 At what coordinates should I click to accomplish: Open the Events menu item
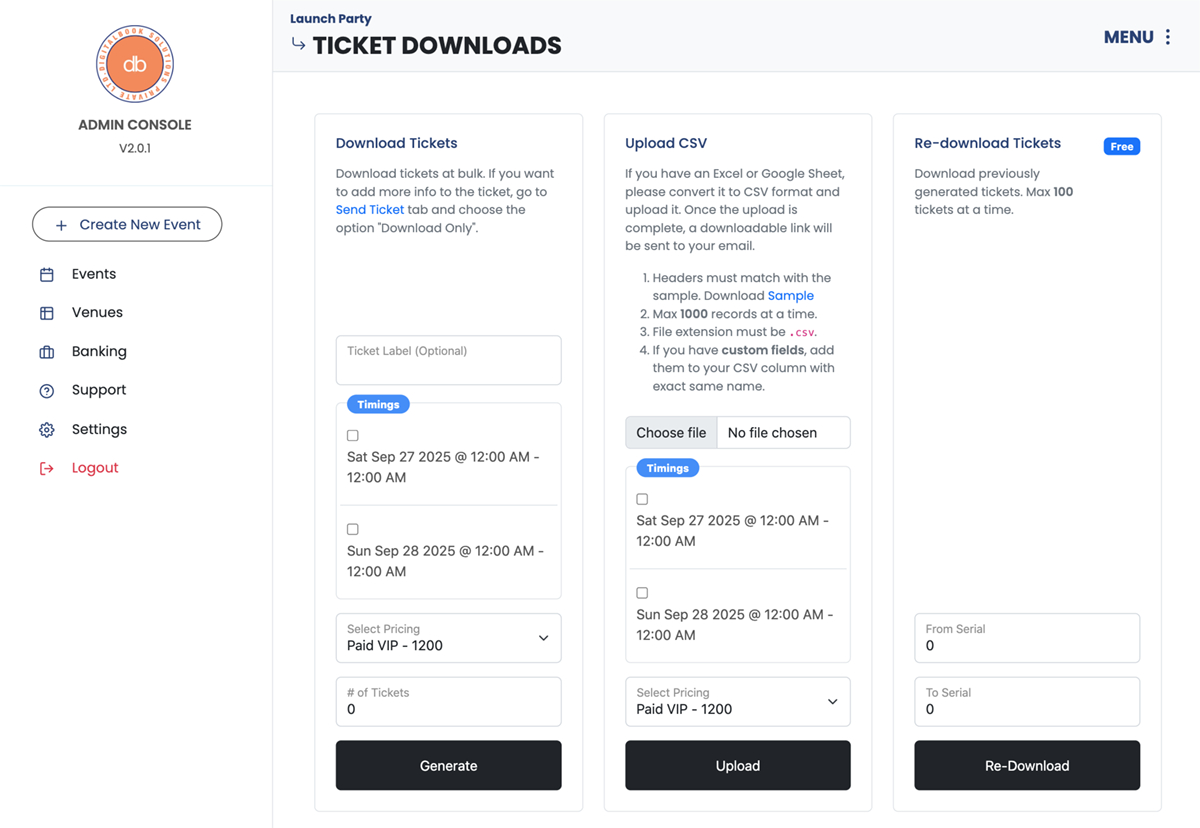tap(94, 274)
